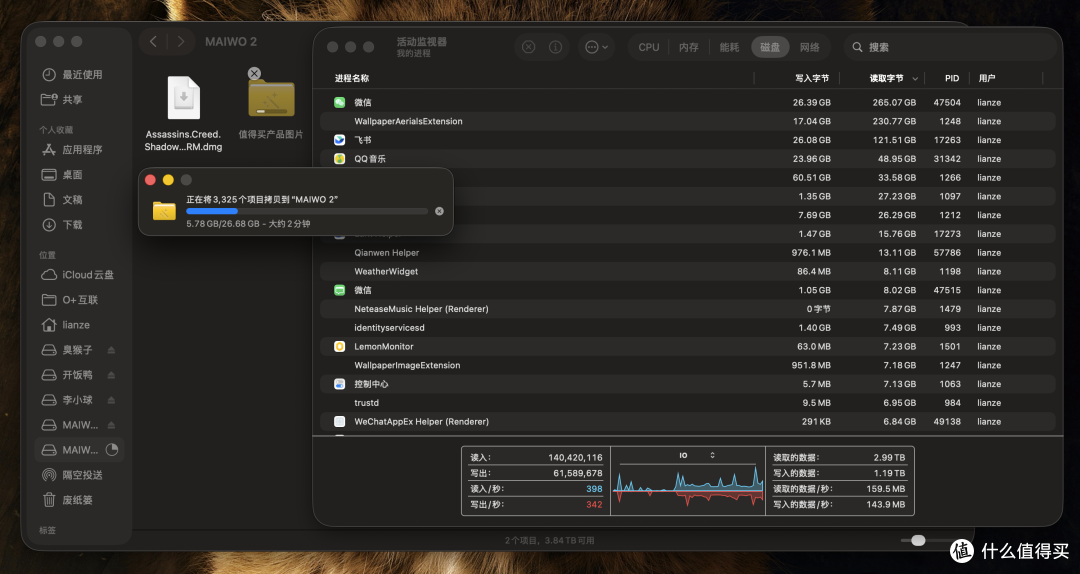The image size is (1080, 574).
Task: Stop copying 值得买产品图片 via its x badge
Action: pos(254,73)
